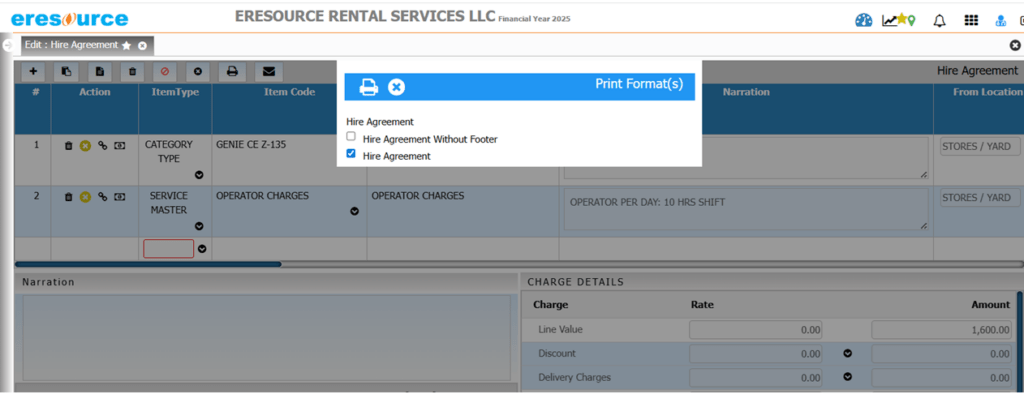
Task: Open the apps grid menu
Action: pos(971,20)
